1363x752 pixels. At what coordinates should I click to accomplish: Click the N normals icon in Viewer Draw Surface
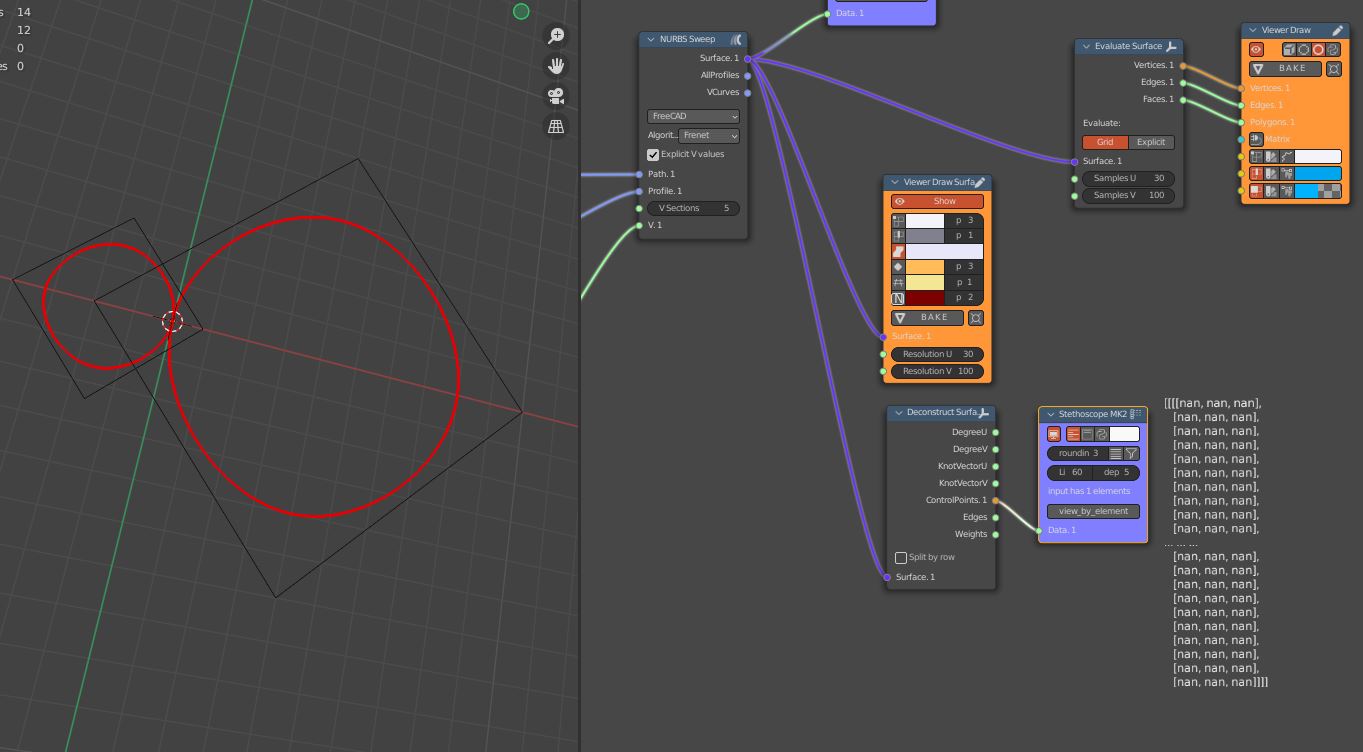click(x=898, y=298)
